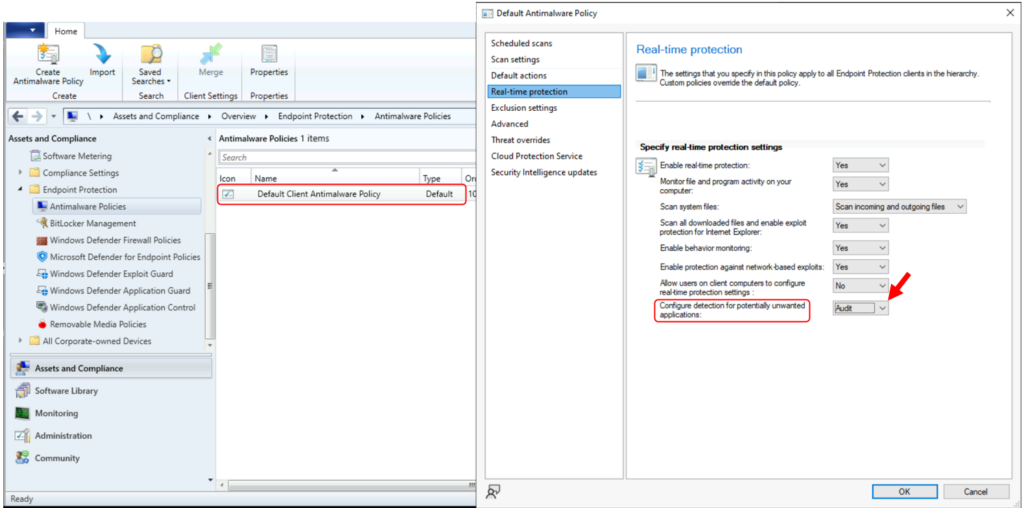Image resolution: width=1024 pixels, height=508 pixels.
Task: Click the forward navigation arrow
Action: point(38,116)
